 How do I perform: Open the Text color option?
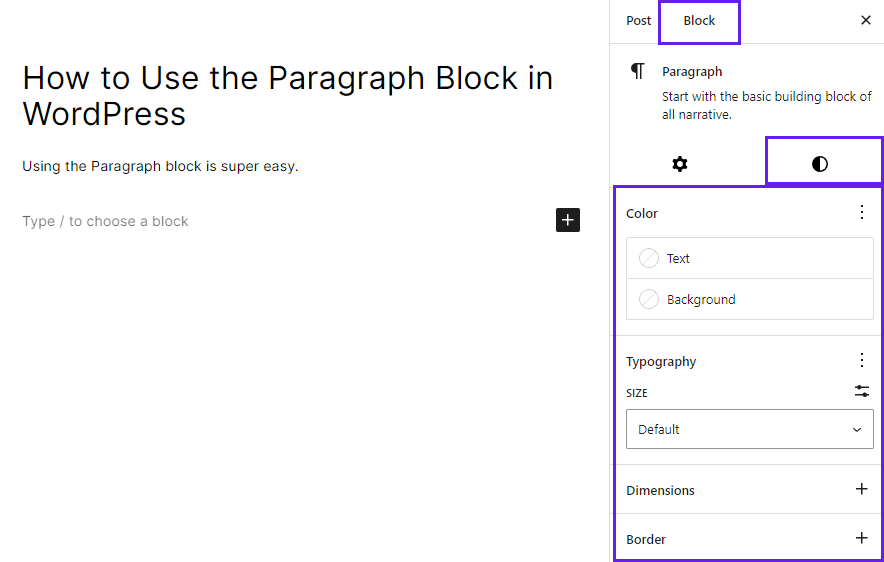click(x=750, y=258)
